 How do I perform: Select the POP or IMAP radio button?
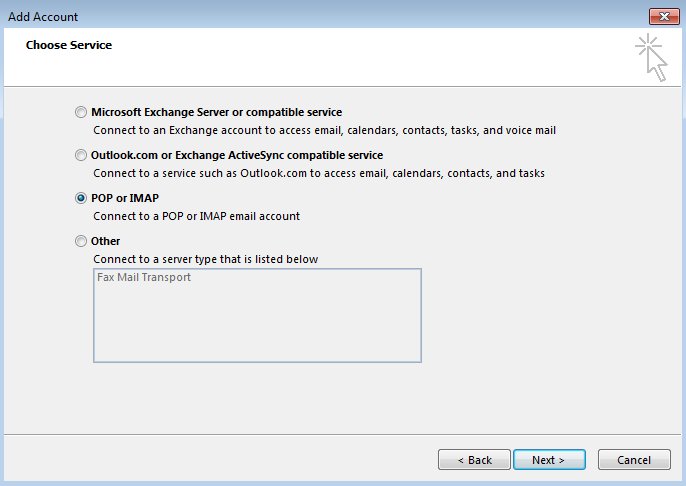tap(81, 198)
